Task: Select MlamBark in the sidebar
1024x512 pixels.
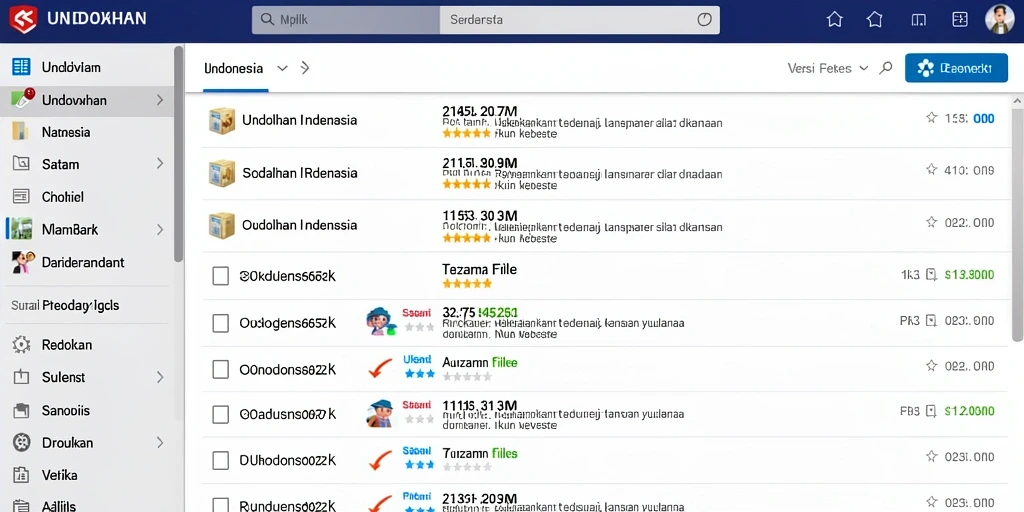Action: (87, 229)
